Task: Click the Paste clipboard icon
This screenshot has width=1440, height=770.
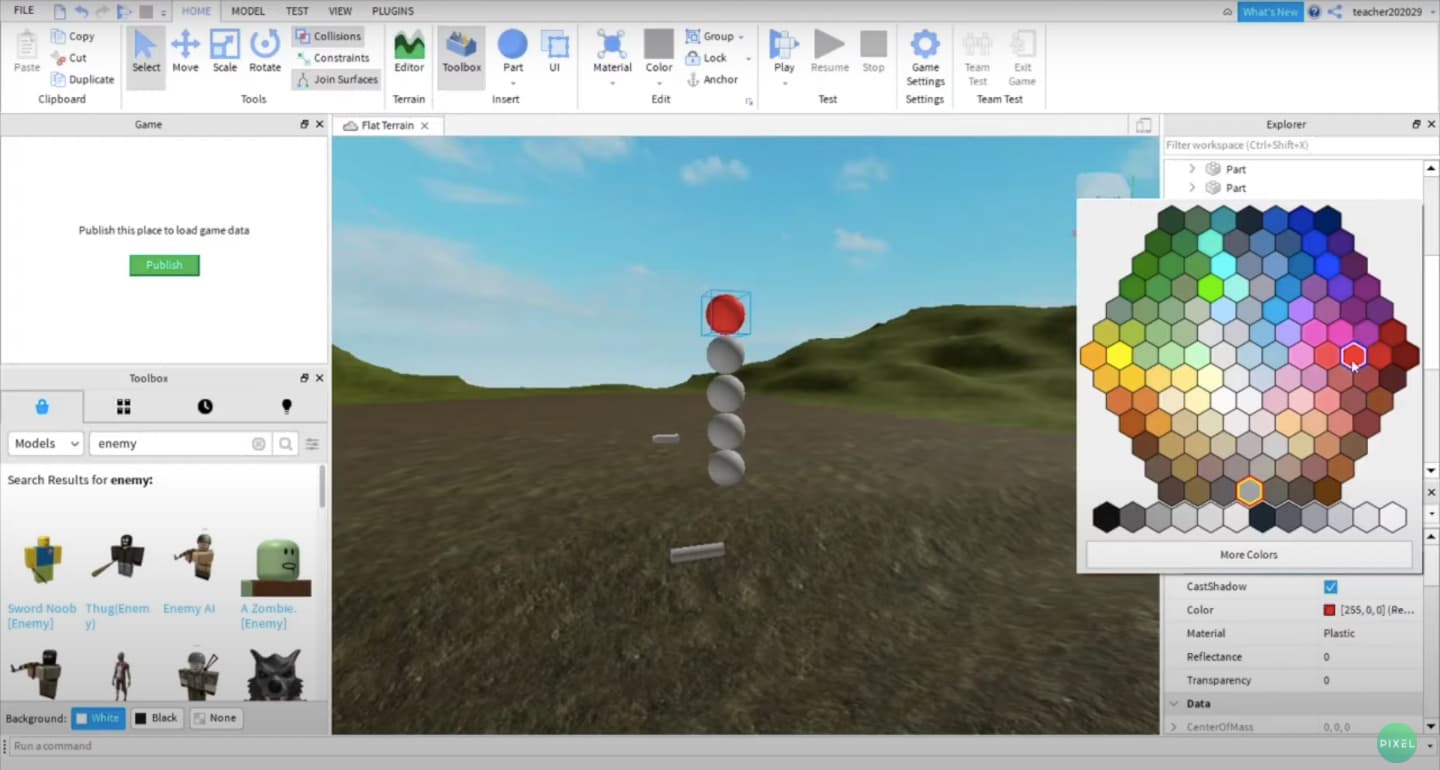Action: coord(27,52)
